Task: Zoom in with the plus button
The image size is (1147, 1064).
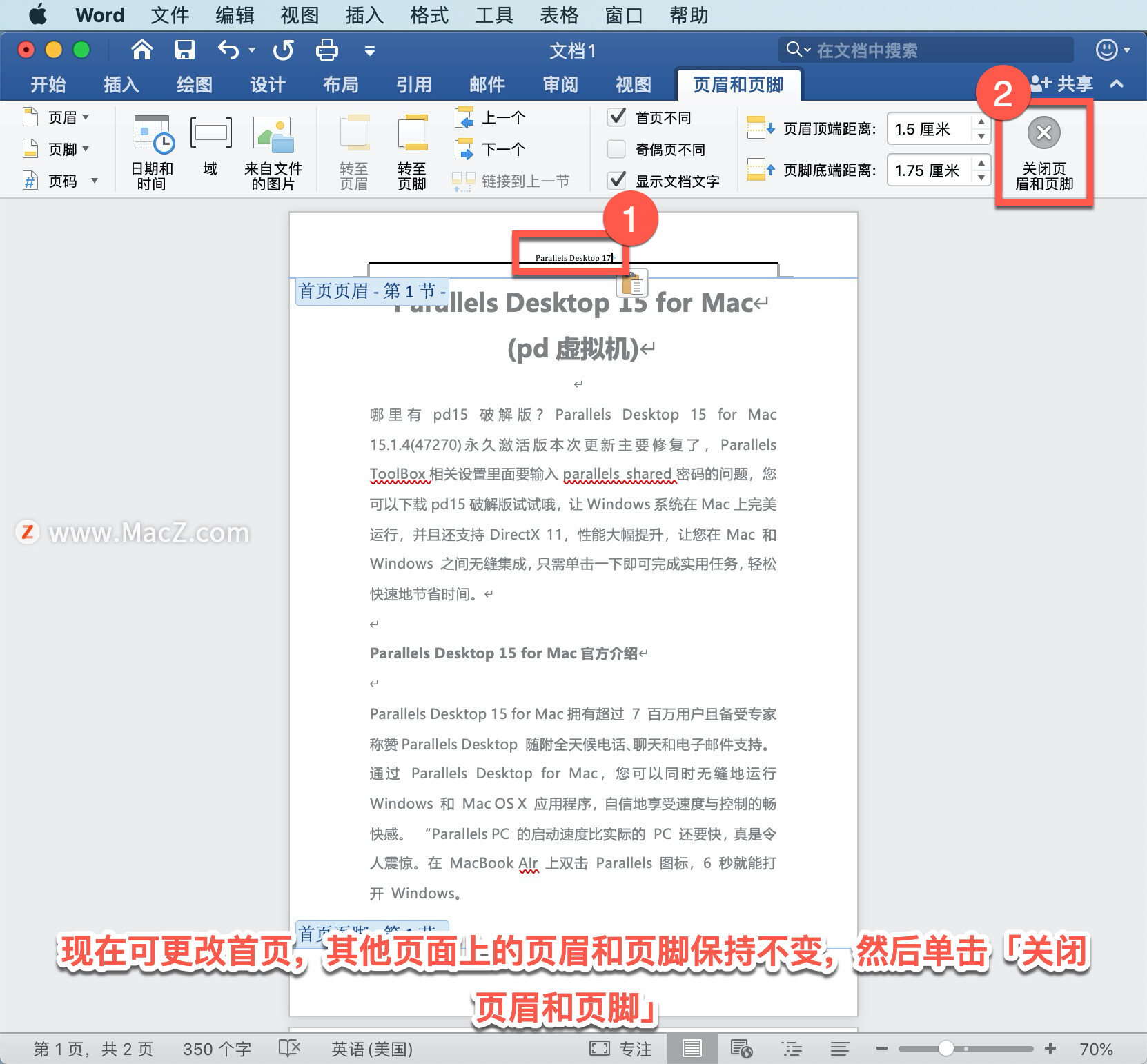Action: tap(1050, 1049)
